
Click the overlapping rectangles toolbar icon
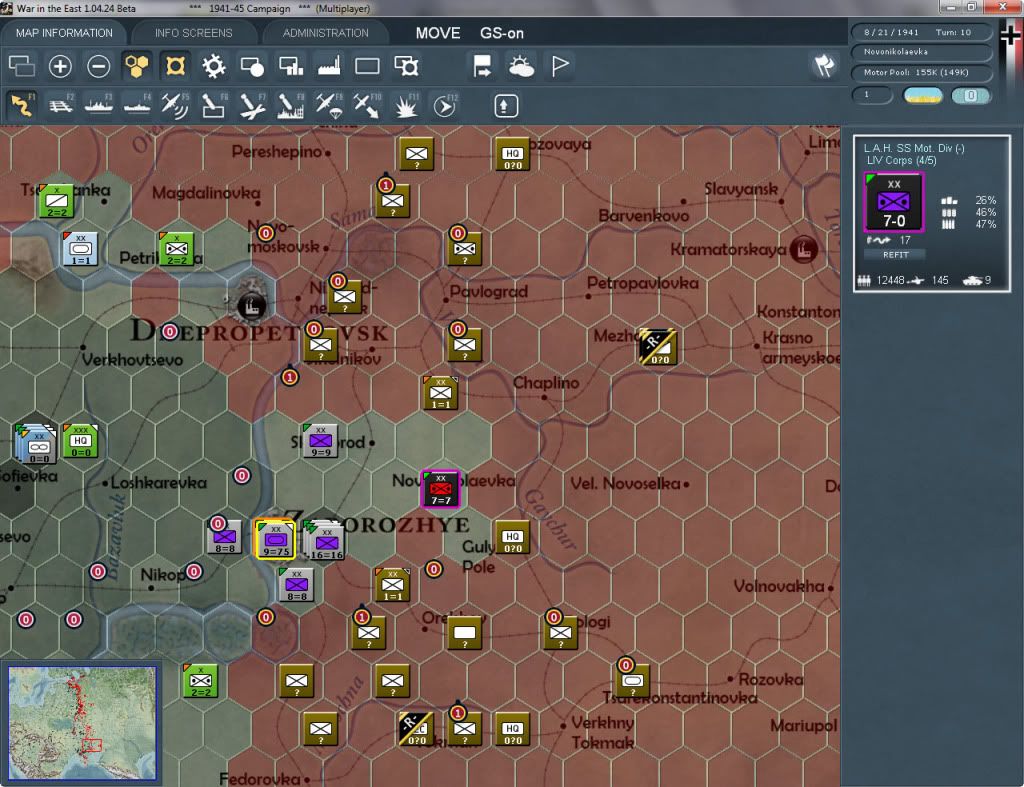pos(22,66)
